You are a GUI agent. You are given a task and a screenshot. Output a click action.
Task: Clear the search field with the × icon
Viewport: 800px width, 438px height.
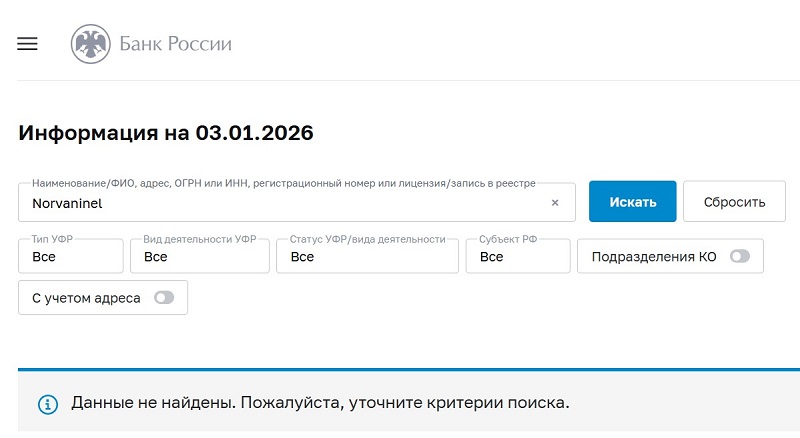[x=555, y=202]
